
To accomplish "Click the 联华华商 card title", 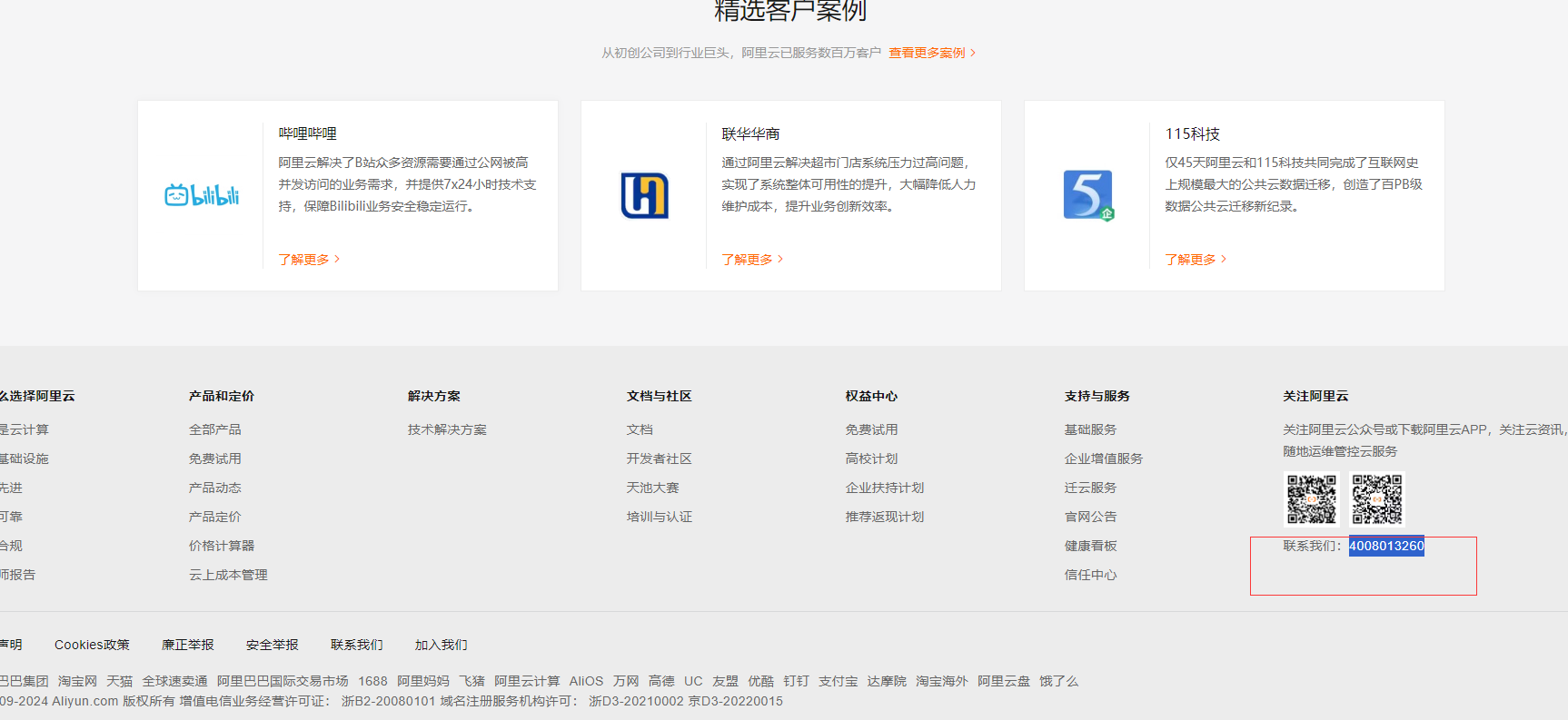I will (x=750, y=133).
